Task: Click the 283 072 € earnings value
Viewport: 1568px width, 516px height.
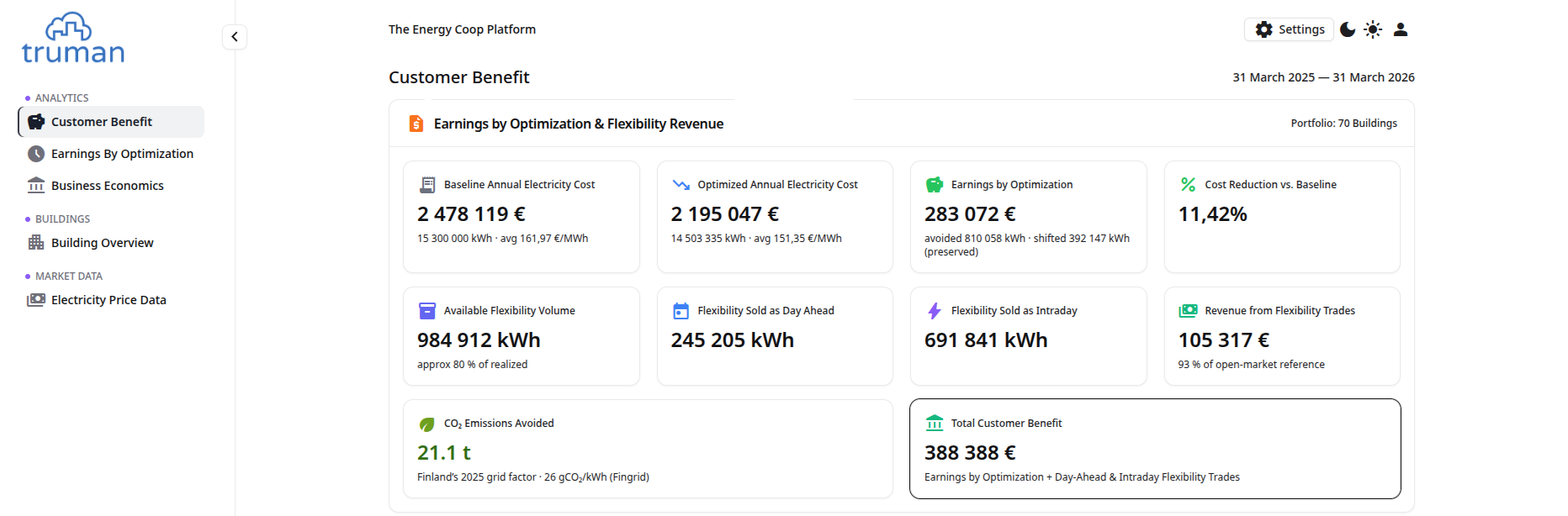Action: click(x=970, y=214)
